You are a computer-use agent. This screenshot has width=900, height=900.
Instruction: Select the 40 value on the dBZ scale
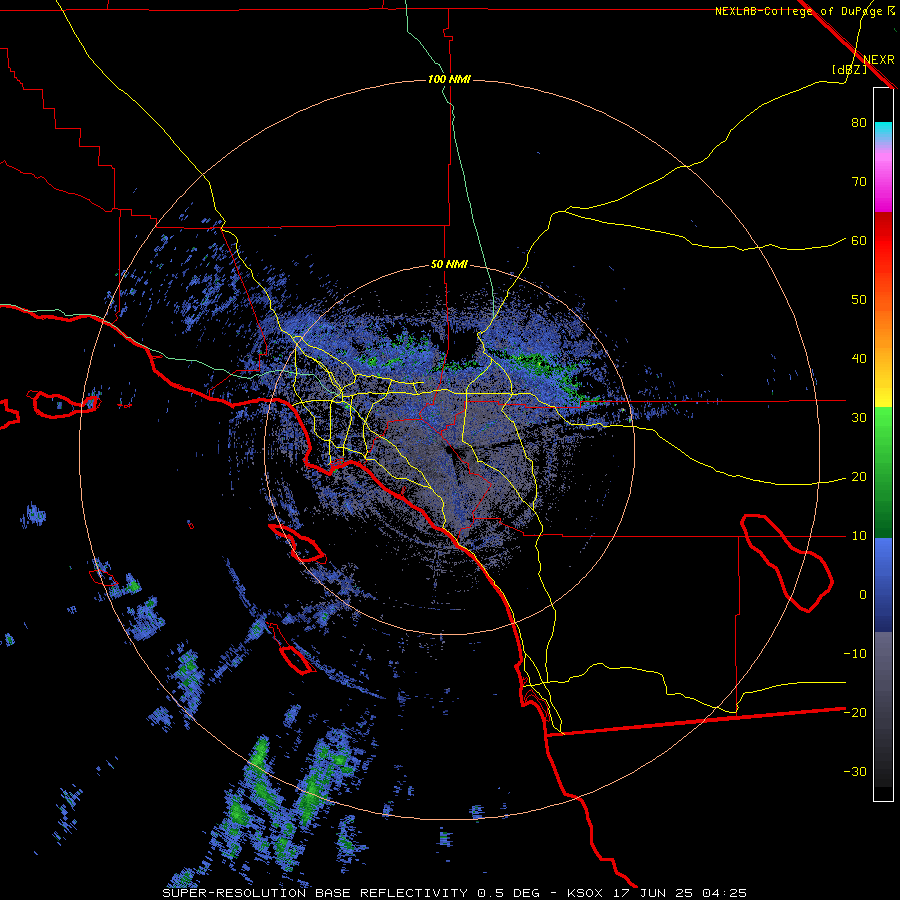[859, 359]
